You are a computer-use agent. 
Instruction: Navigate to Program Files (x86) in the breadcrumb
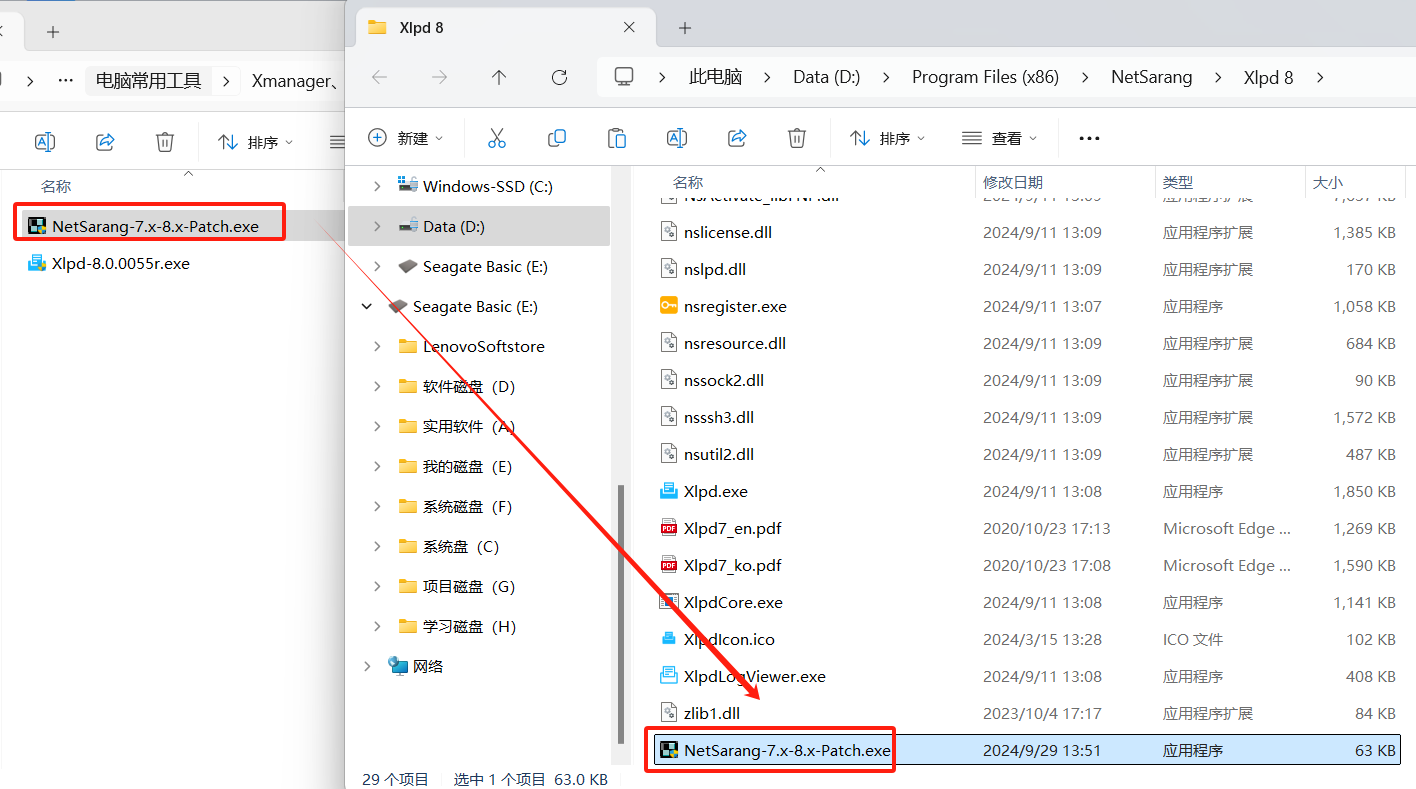(x=986, y=77)
